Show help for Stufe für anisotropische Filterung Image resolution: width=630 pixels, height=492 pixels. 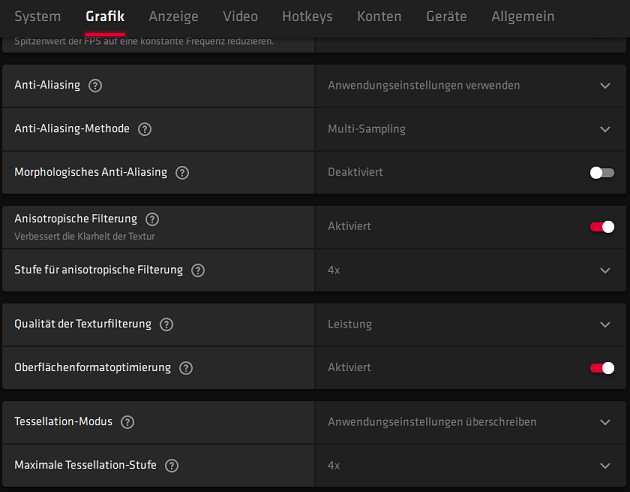(x=198, y=270)
